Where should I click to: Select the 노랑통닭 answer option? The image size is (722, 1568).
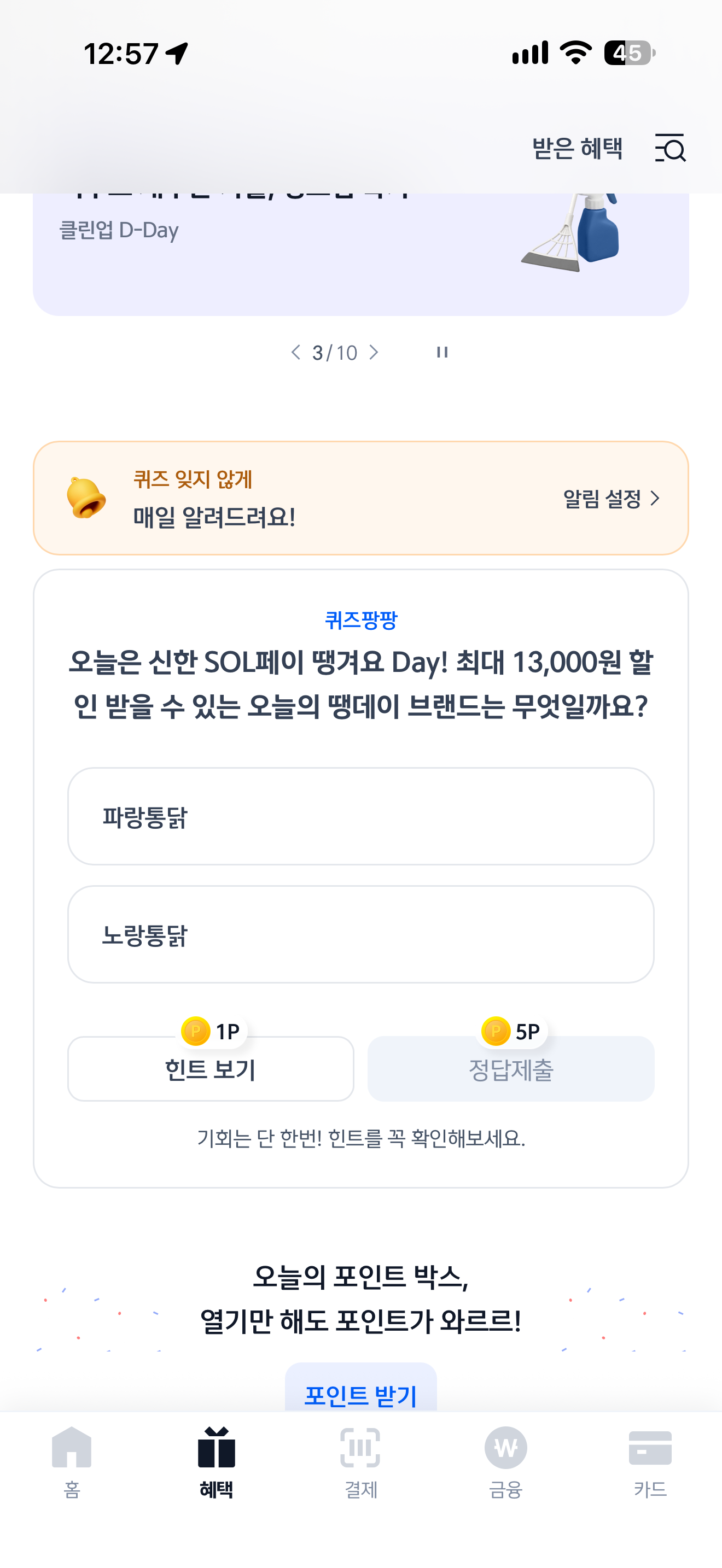tap(360, 934)
